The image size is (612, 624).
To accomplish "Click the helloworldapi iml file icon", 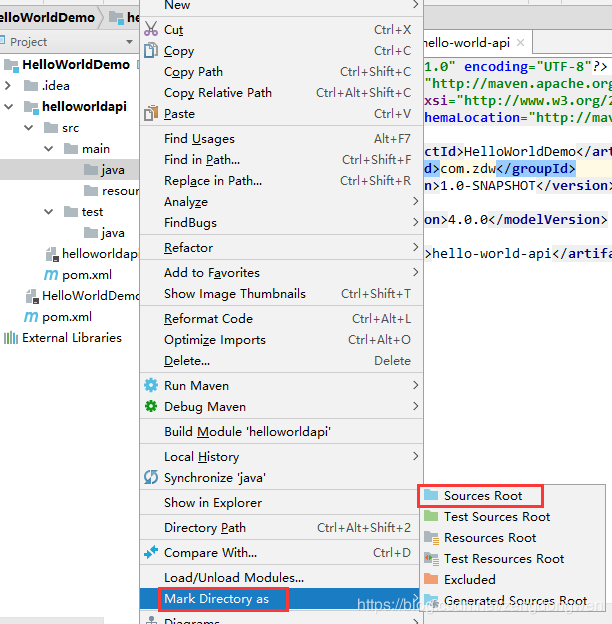I will (52, 254).
